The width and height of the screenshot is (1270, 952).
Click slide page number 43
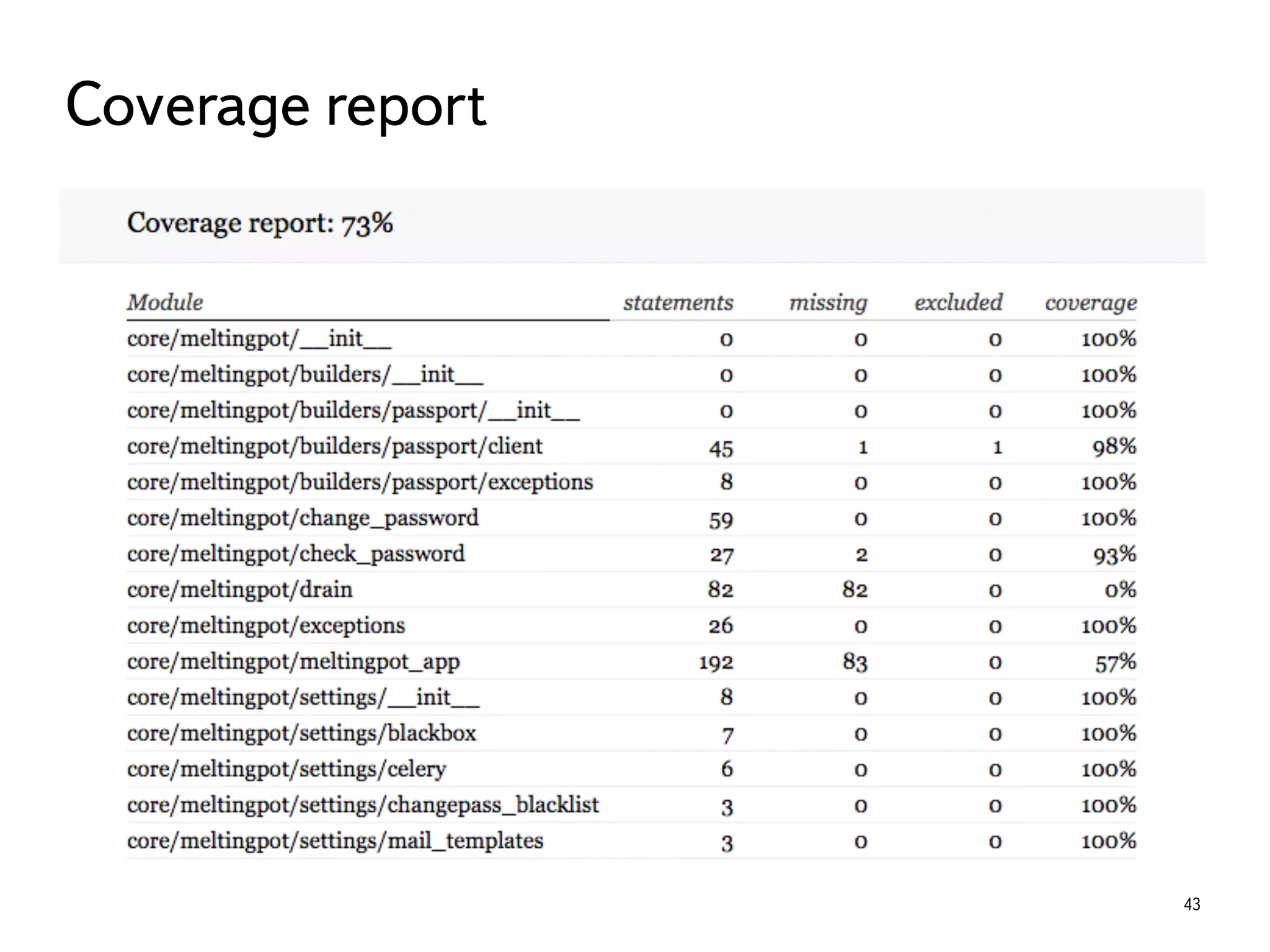1192,904
